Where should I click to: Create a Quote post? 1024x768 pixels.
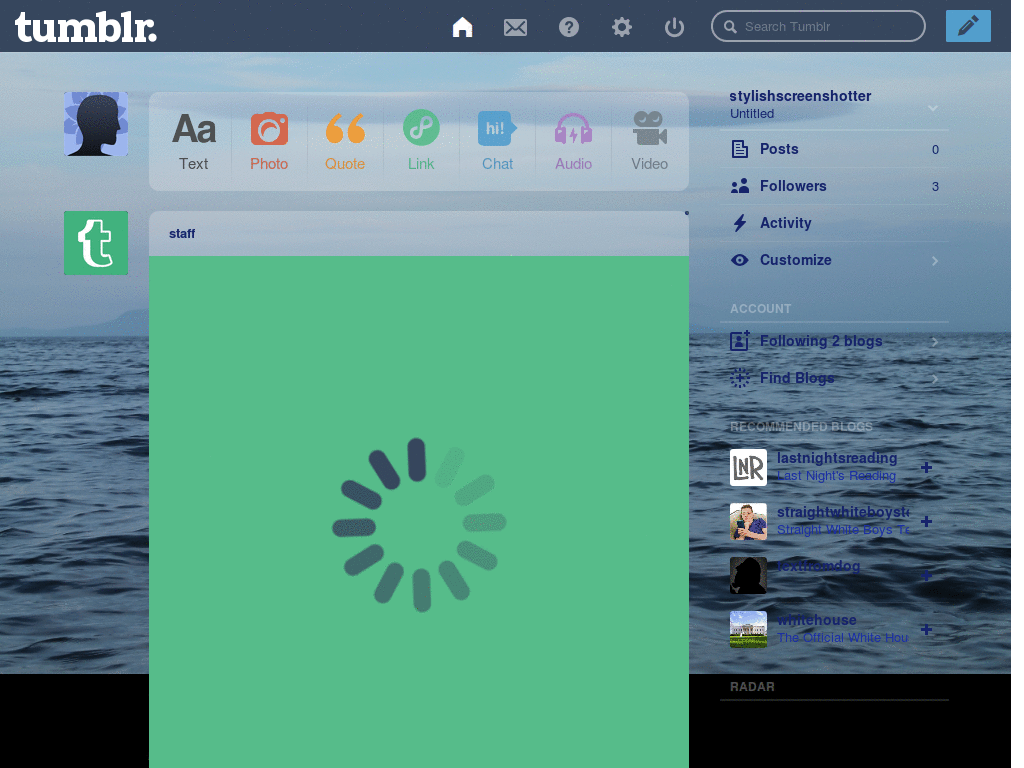click(345, 142)
